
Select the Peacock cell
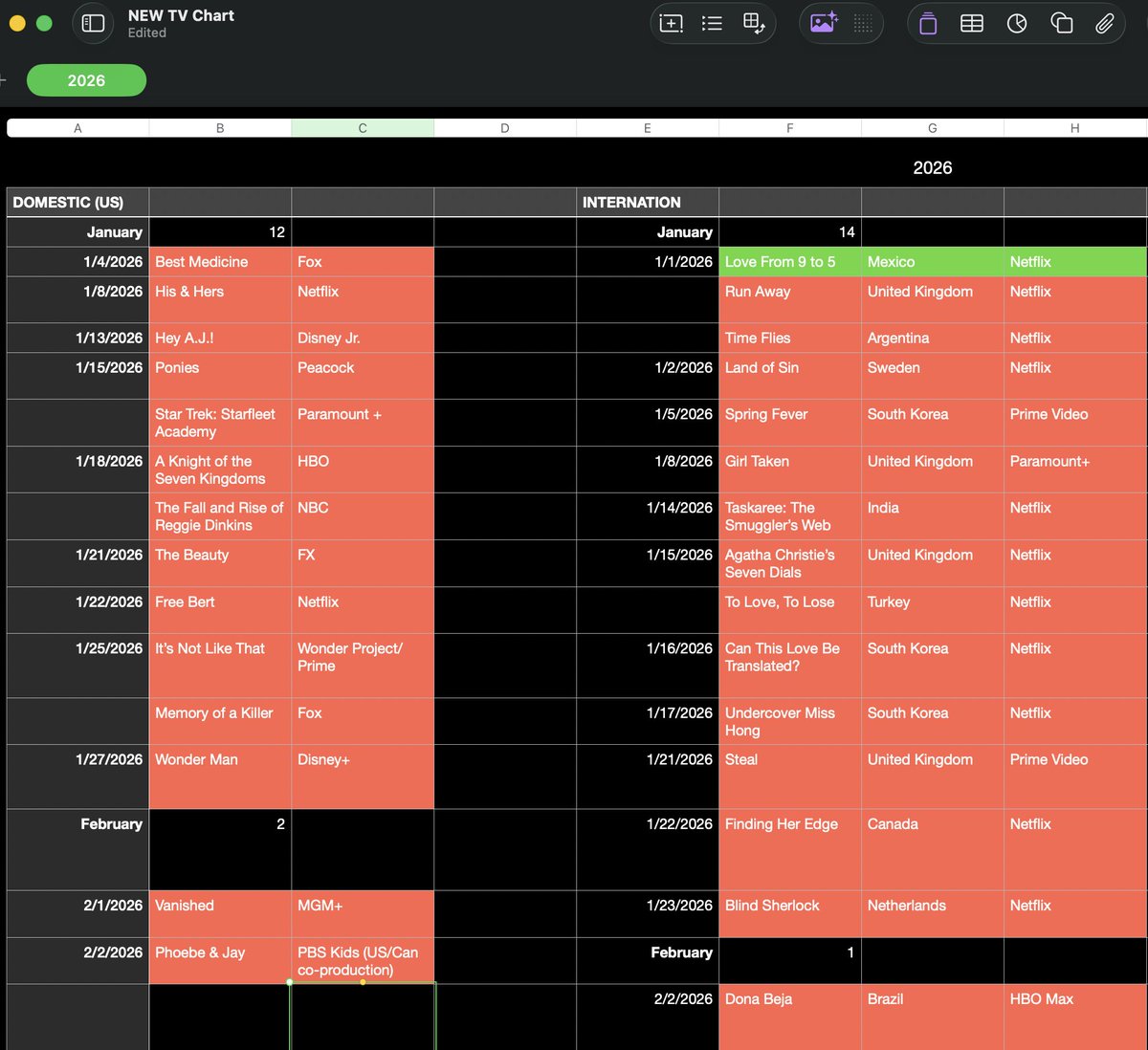363,376
